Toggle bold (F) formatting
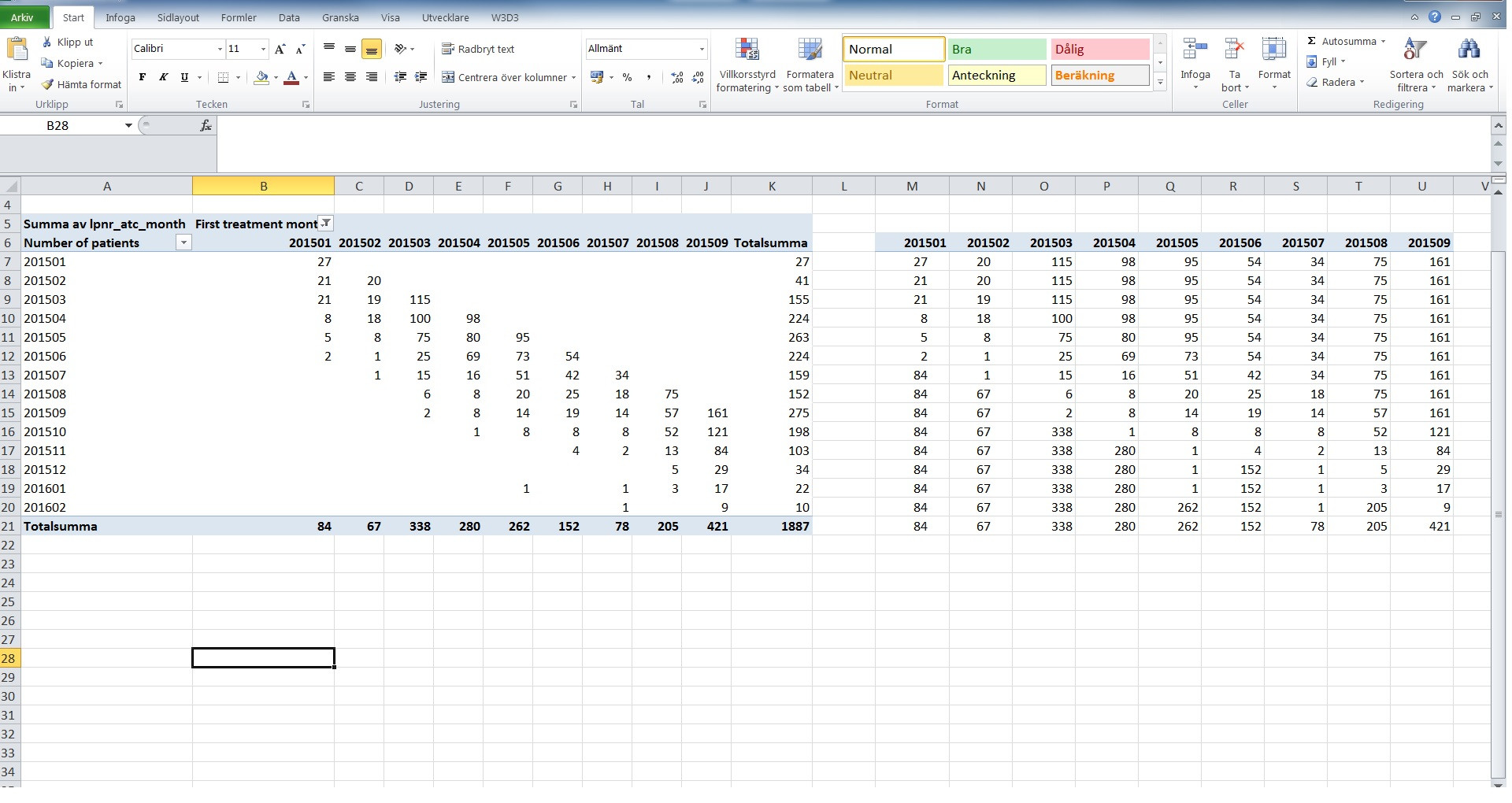Image resolution: width=1512 pixels, height=803 pixels. (142, 77)
